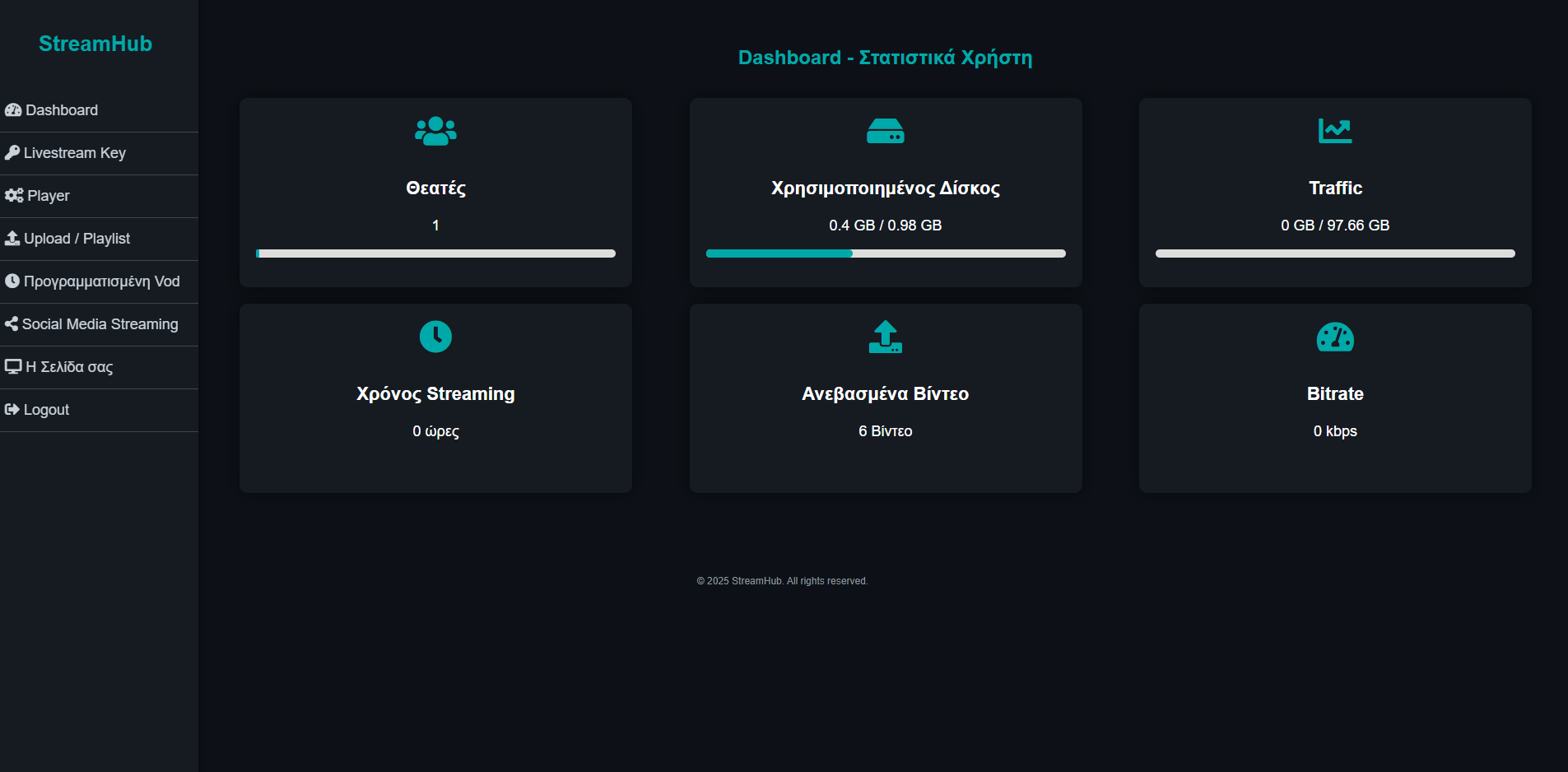Open the Dashboard sidebar menu item

(62, 110)
